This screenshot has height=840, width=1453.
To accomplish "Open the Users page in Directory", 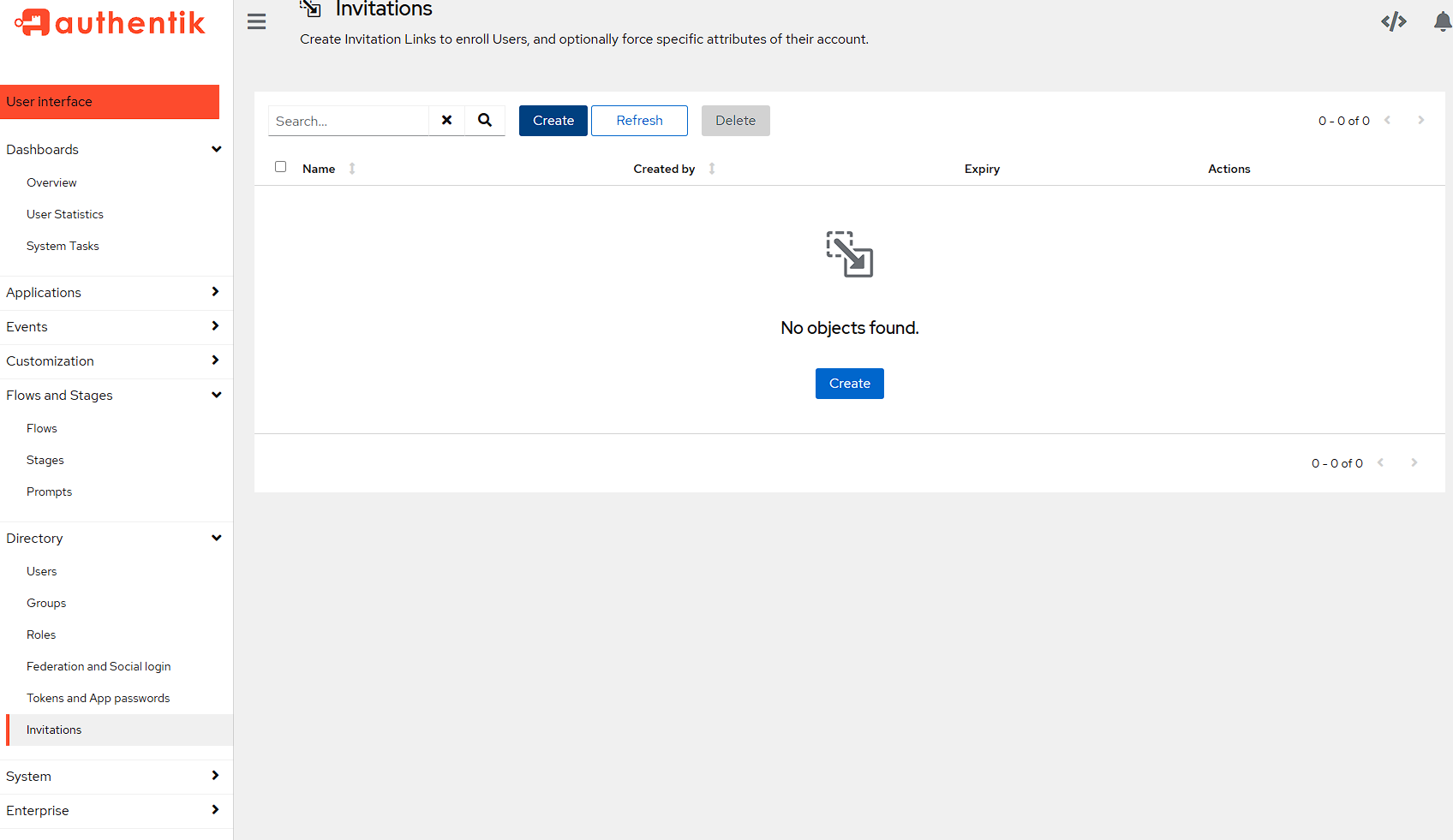I will 42,571.
